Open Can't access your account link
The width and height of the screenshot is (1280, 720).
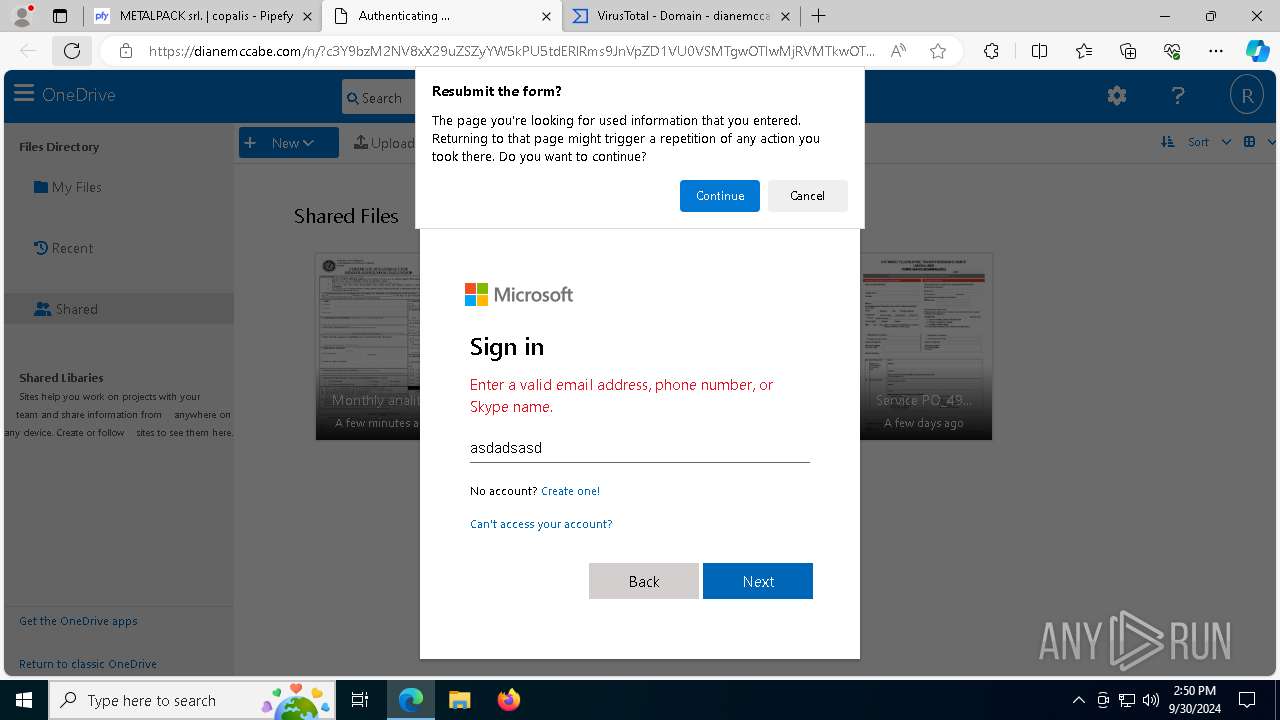(x=541, y=524)
